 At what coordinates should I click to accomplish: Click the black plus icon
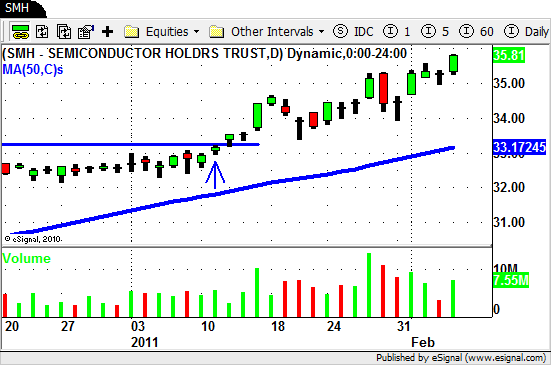pos(108,32)
